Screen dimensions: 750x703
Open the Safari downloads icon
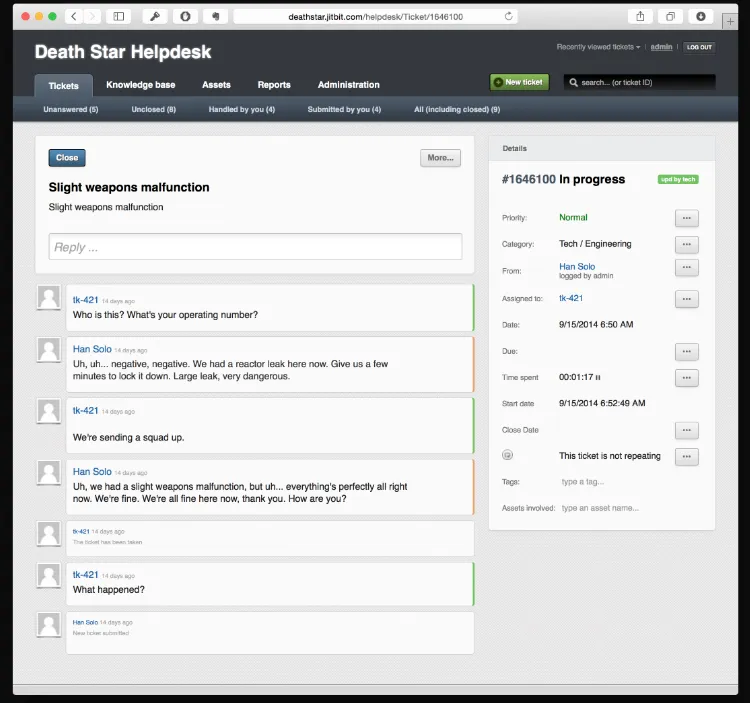click(701, 17)
